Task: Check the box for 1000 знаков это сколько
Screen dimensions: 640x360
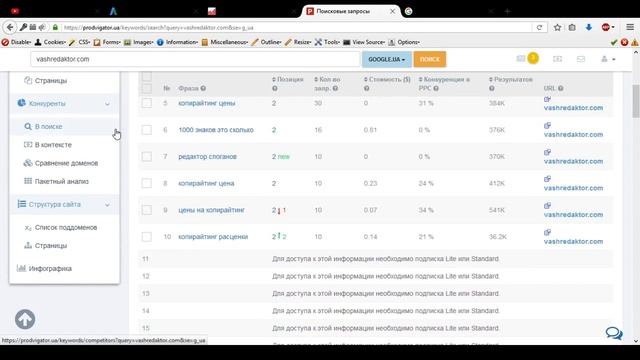Action: click(x=147, y=130)
